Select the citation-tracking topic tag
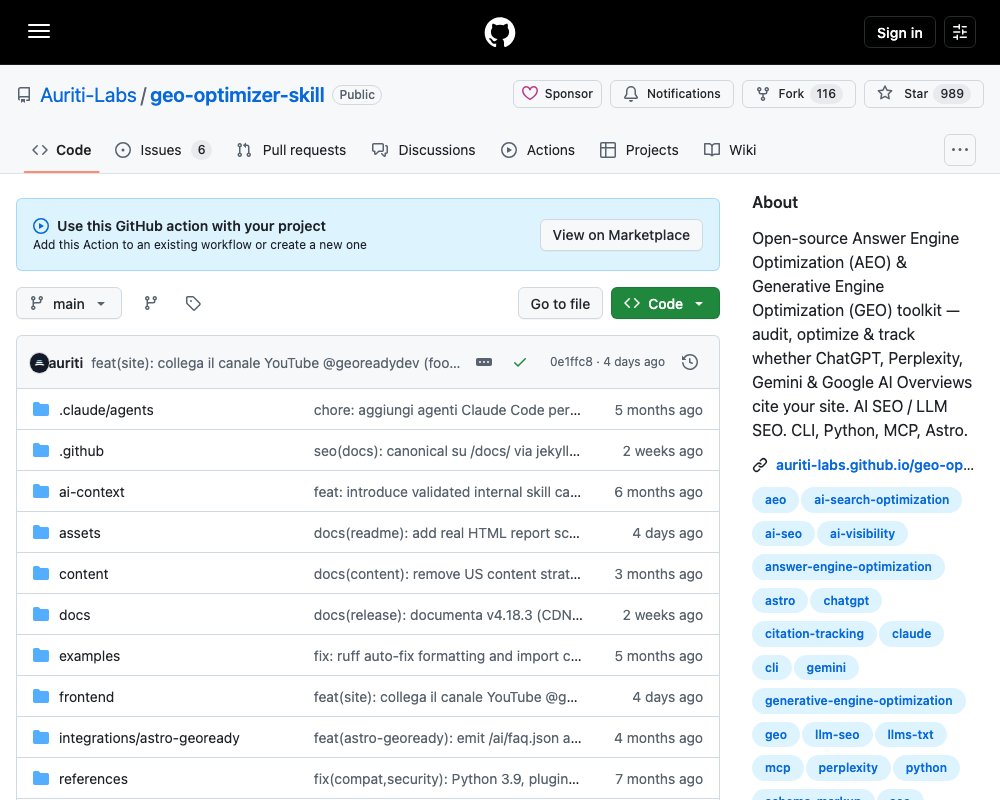The width and height of the screenshot is (1000, 800). (814, 633)
